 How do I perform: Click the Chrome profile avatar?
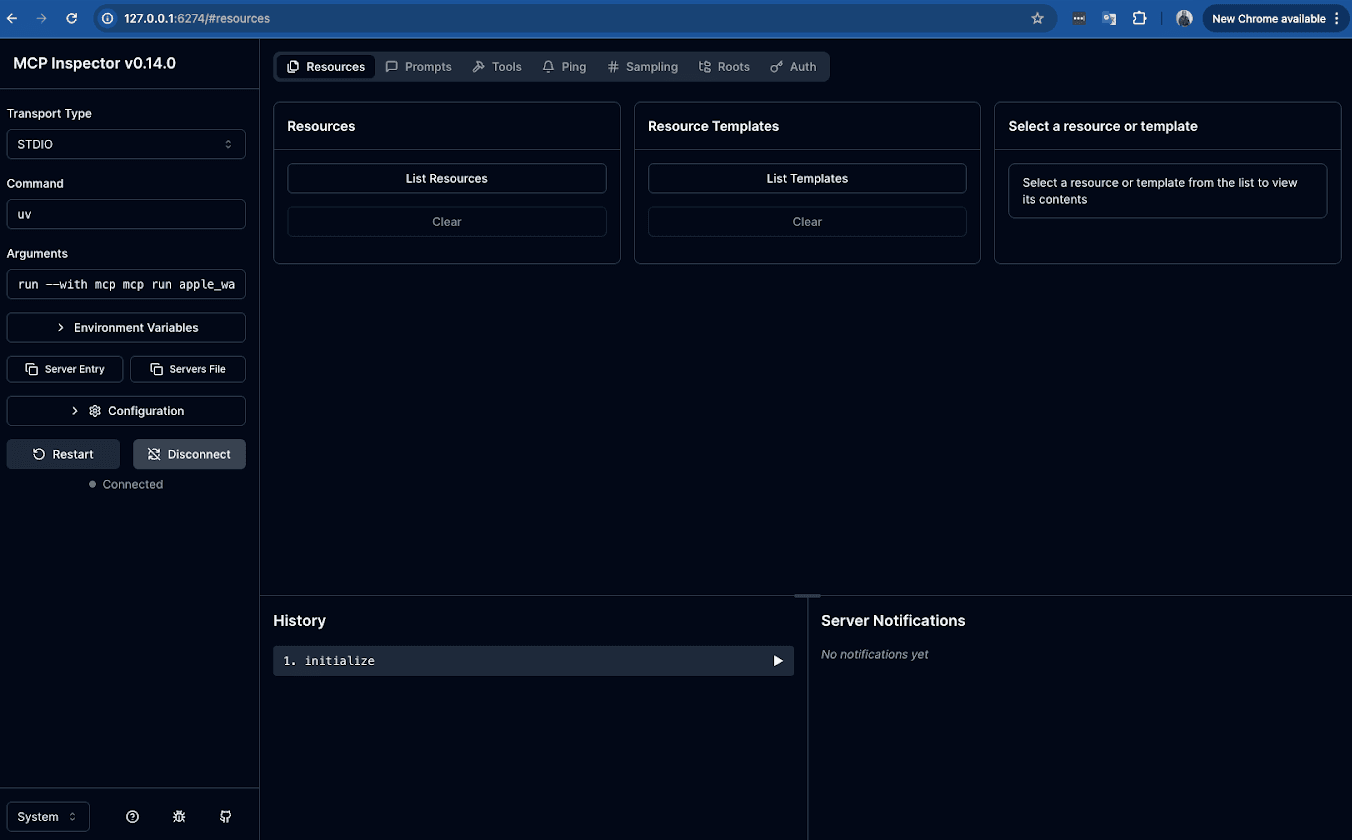pos(1184,18)
